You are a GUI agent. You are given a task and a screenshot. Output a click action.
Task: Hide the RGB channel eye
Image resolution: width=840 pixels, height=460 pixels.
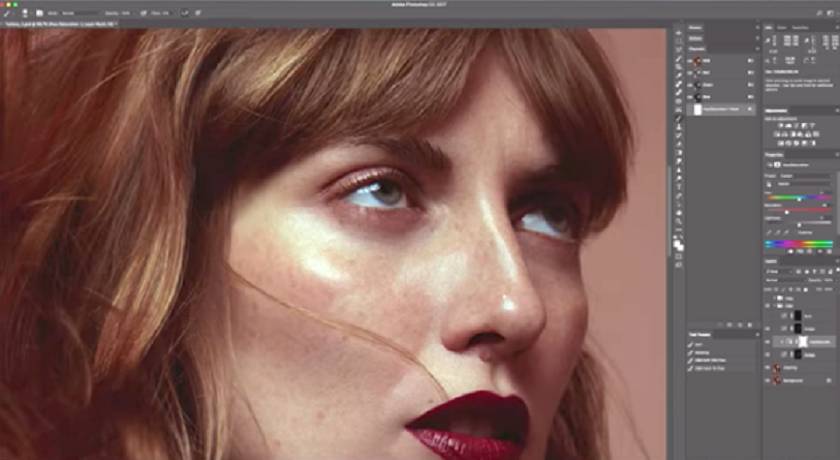click(691, 61)
